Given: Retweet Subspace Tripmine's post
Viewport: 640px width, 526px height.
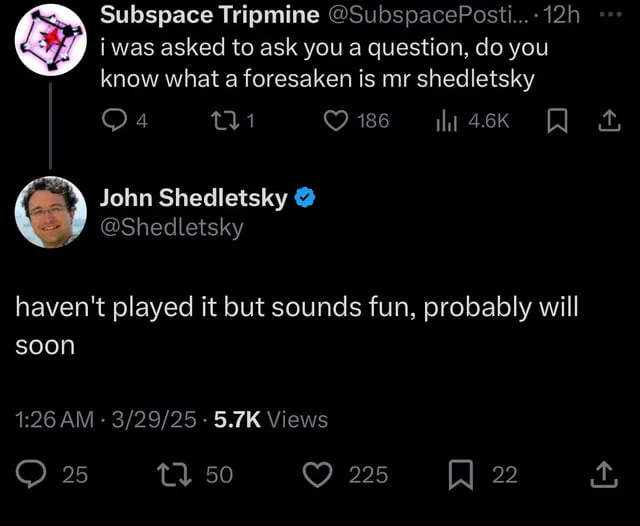Looking at the screenshot, I should pos(226,122).
